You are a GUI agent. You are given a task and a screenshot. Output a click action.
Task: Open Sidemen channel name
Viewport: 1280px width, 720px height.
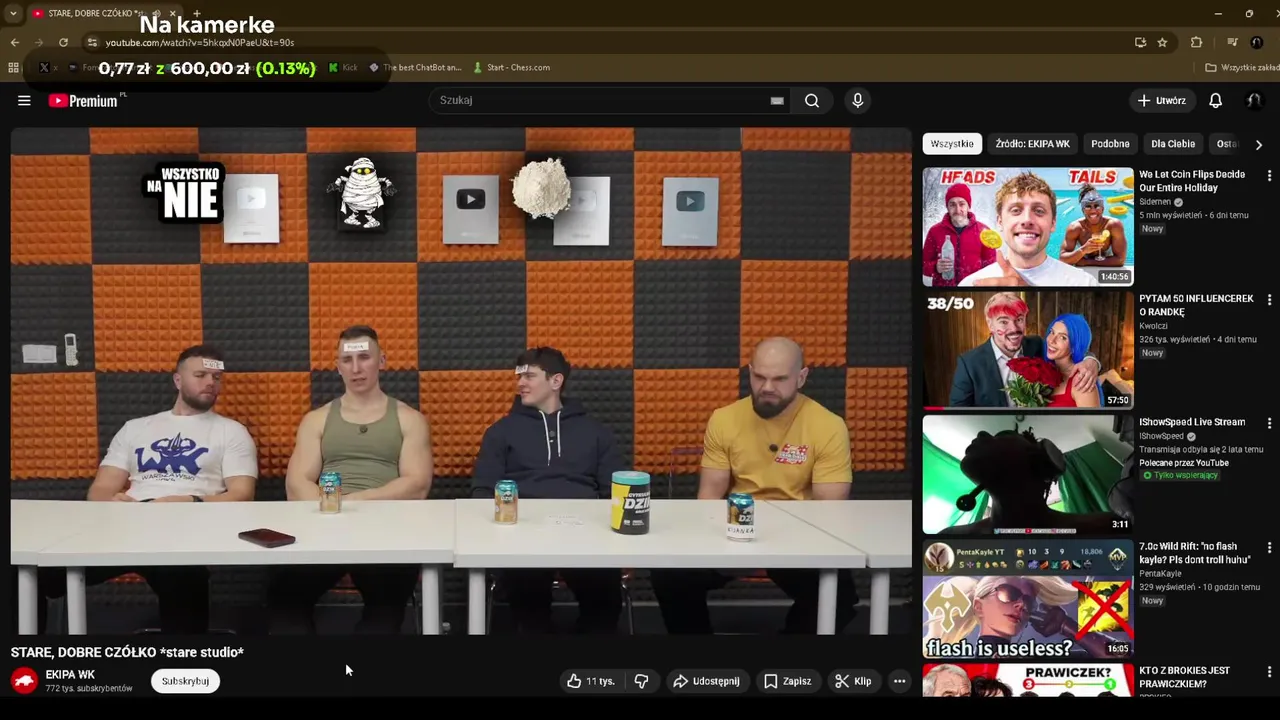tap(1155, 202)
